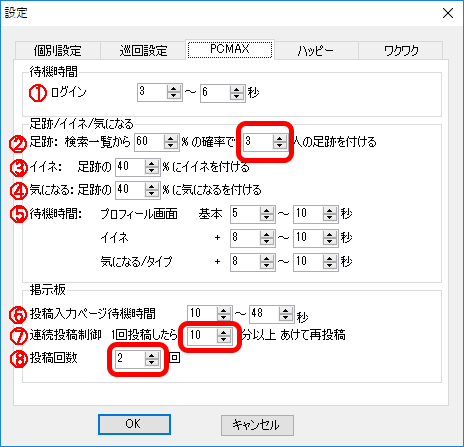464x447 pixels.
Task: Decrease the 投稿回数 spinner value
Action: [152, 362]
